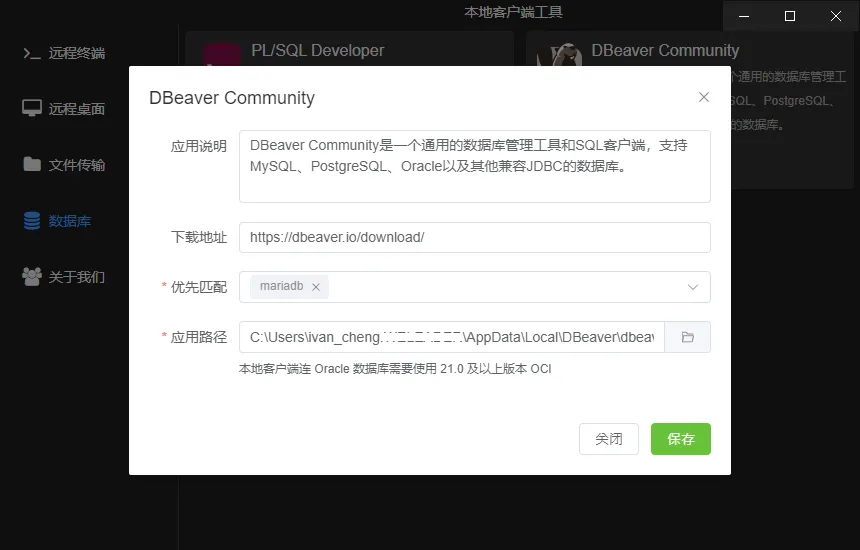This screenshot has height=550, width=860.
Task: Focus the 下载地址 URL field
Action: 475,237
